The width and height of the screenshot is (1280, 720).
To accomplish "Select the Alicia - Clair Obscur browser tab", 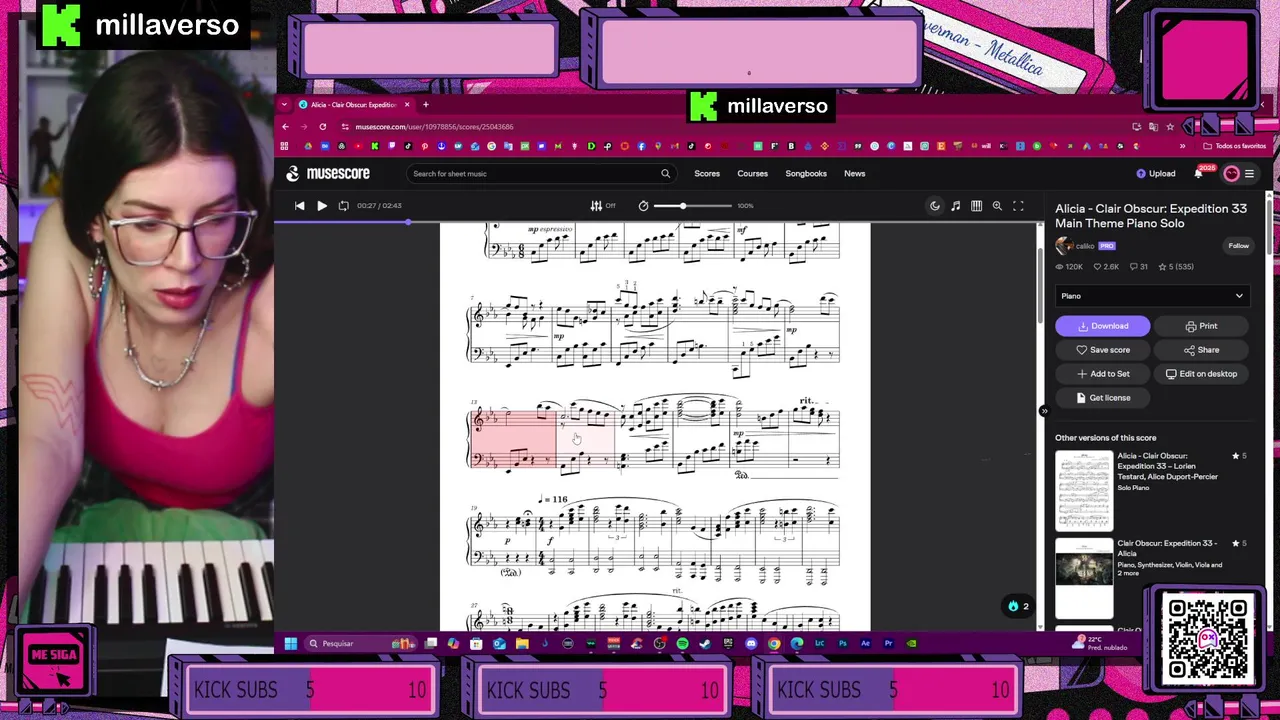I will [352, 105].
